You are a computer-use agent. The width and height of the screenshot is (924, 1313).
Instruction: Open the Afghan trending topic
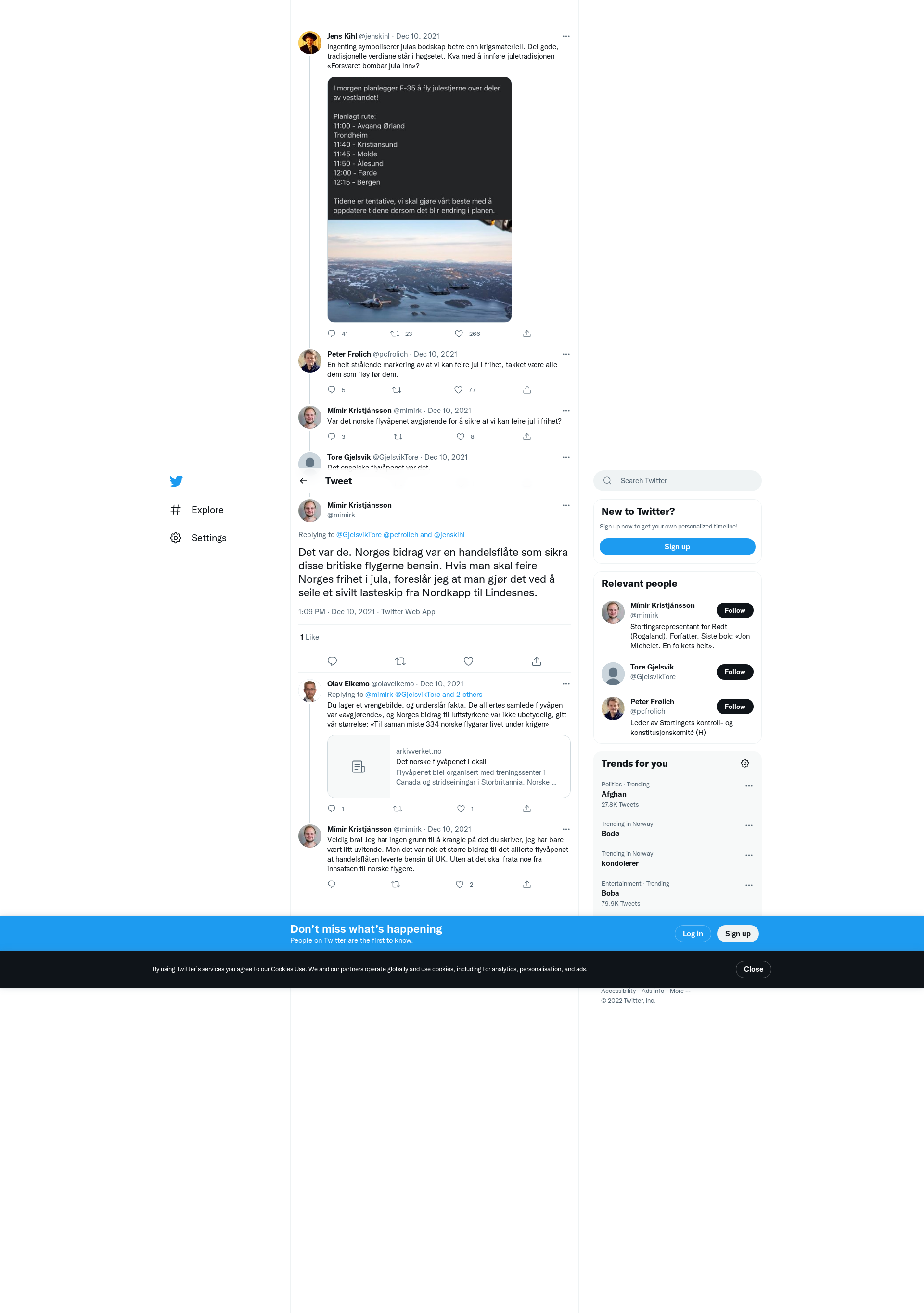(678, 794)
